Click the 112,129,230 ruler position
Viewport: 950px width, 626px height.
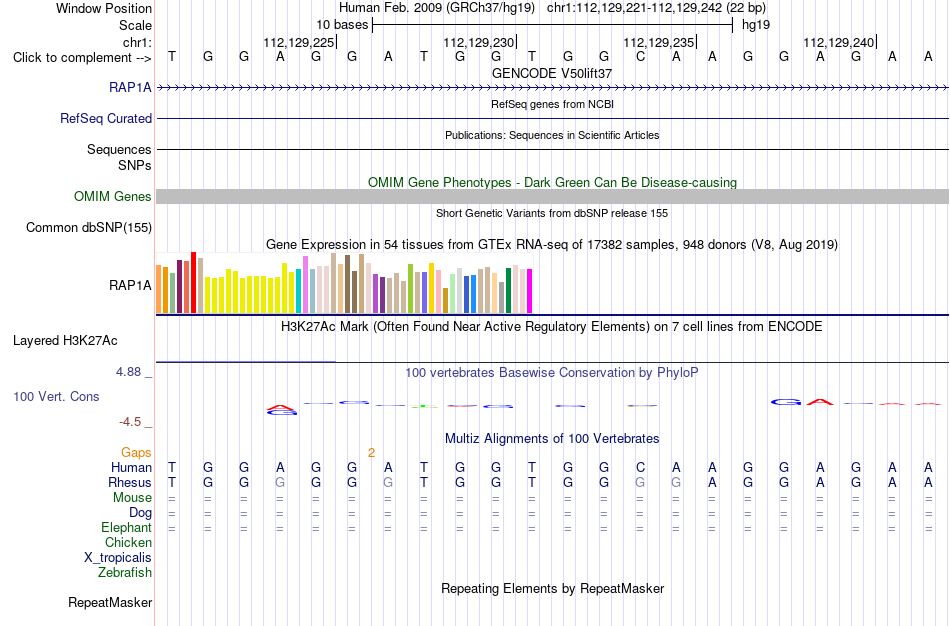tap(479, 42)
